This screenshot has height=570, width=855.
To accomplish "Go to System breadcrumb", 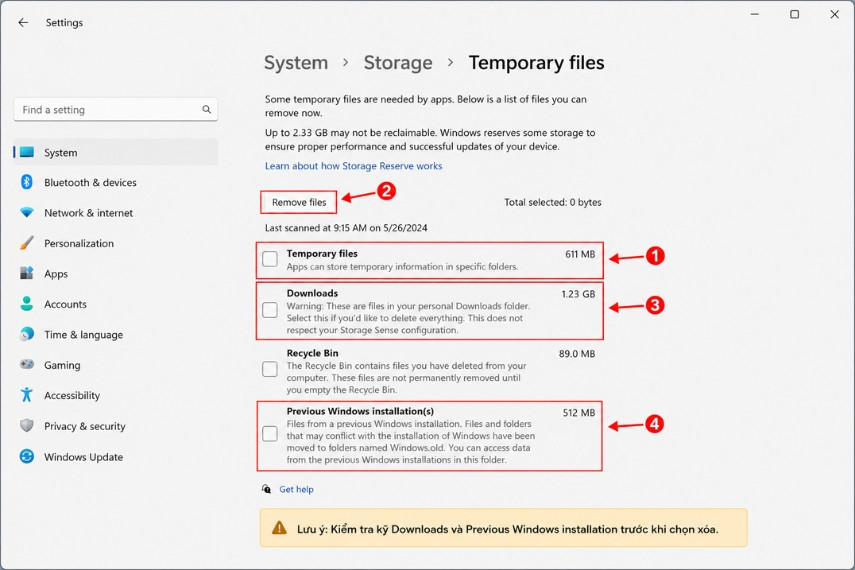I will [x=296, y=63].
